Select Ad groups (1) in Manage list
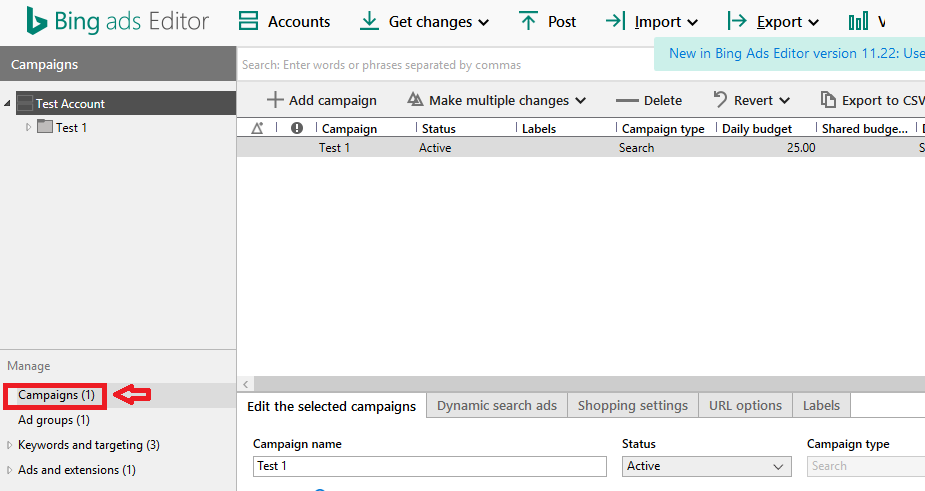925x491 pixels. click(x=54, y=420)
